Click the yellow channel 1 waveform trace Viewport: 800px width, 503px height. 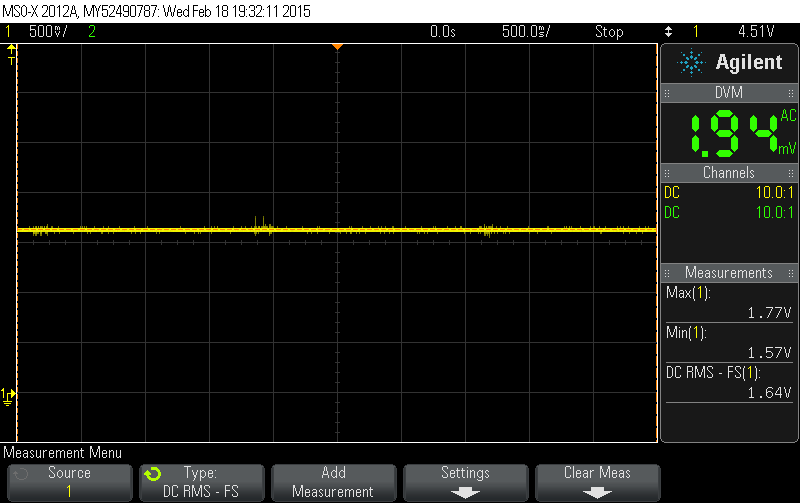337,230
